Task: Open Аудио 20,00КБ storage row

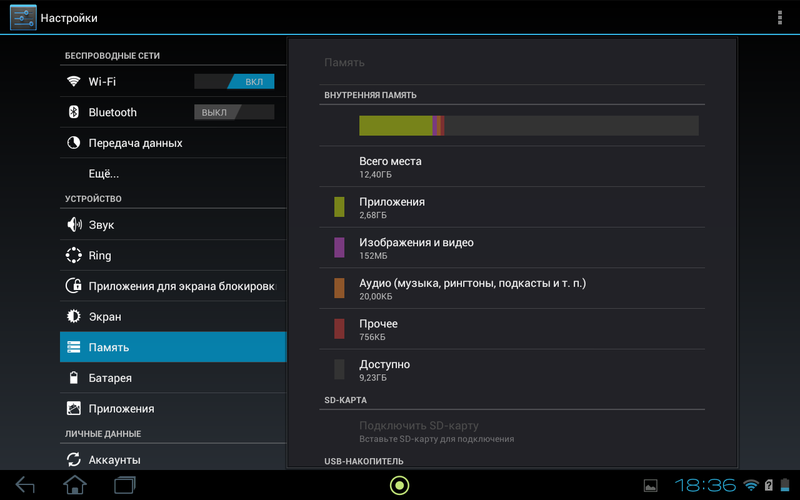Action: click(512, 288)
